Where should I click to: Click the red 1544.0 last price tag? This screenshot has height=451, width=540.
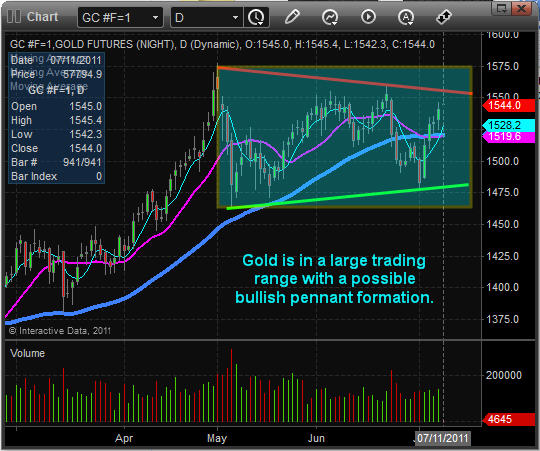509,105
